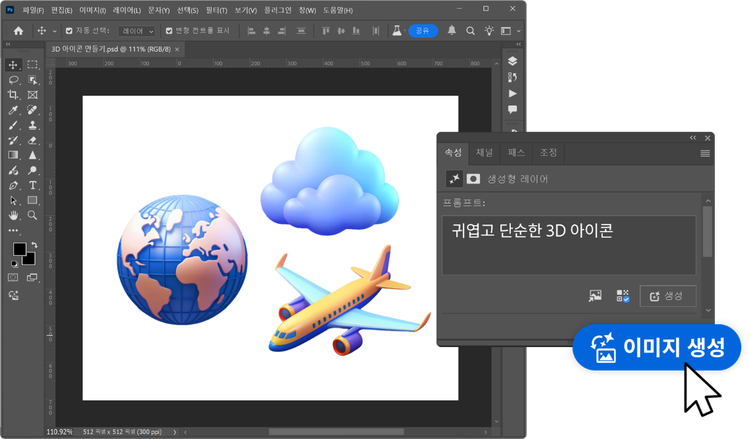Go to the Home screen
The width and height of the screenshot is (750, 439).
coord(18,31)
